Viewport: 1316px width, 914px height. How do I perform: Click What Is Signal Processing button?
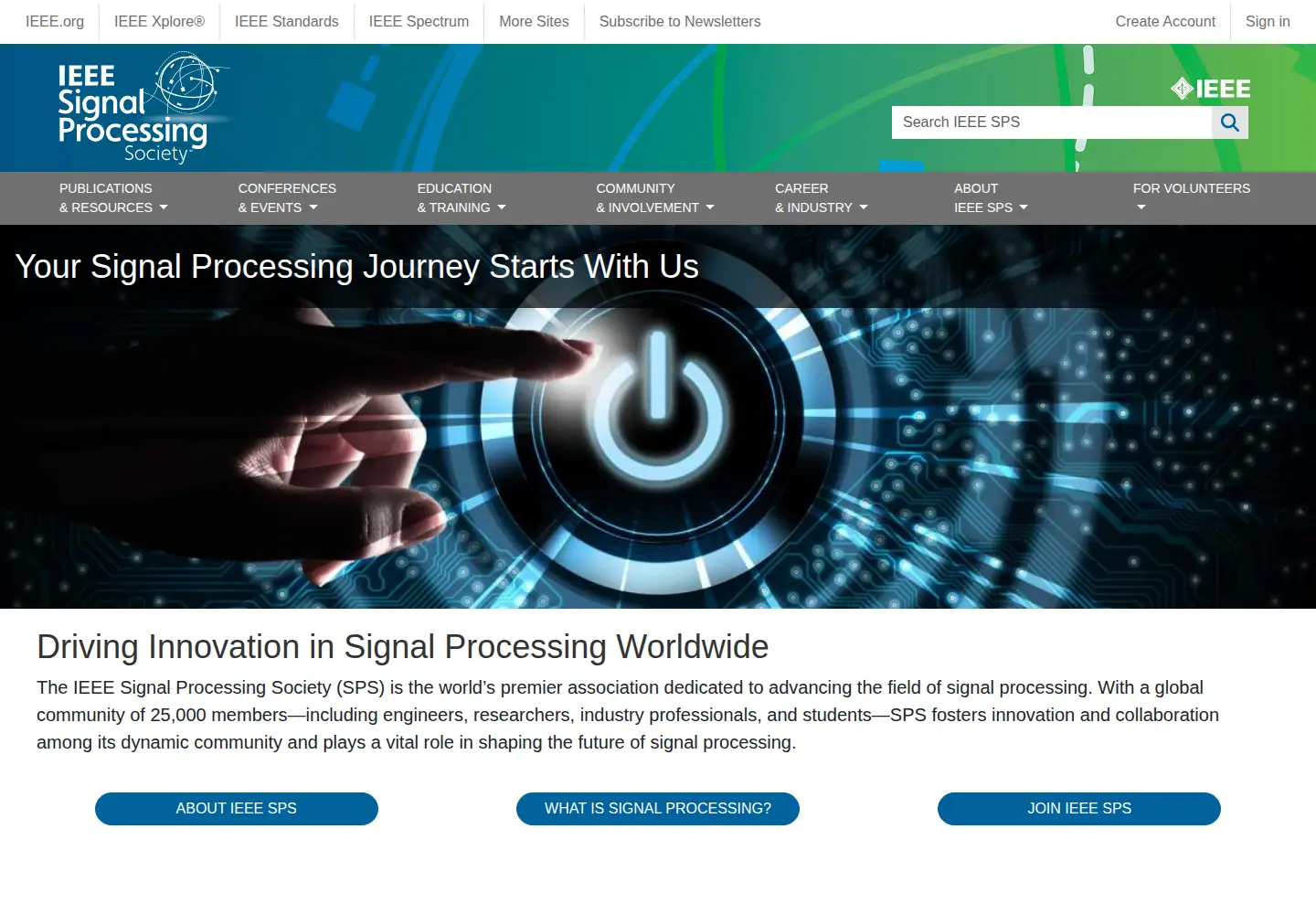point(658,809)
